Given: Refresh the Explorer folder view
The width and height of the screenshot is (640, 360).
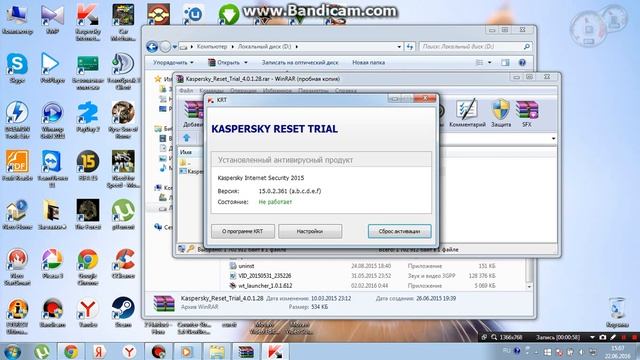Looking at the screenshot, I should pyautogui.click(x=410, y=47).
